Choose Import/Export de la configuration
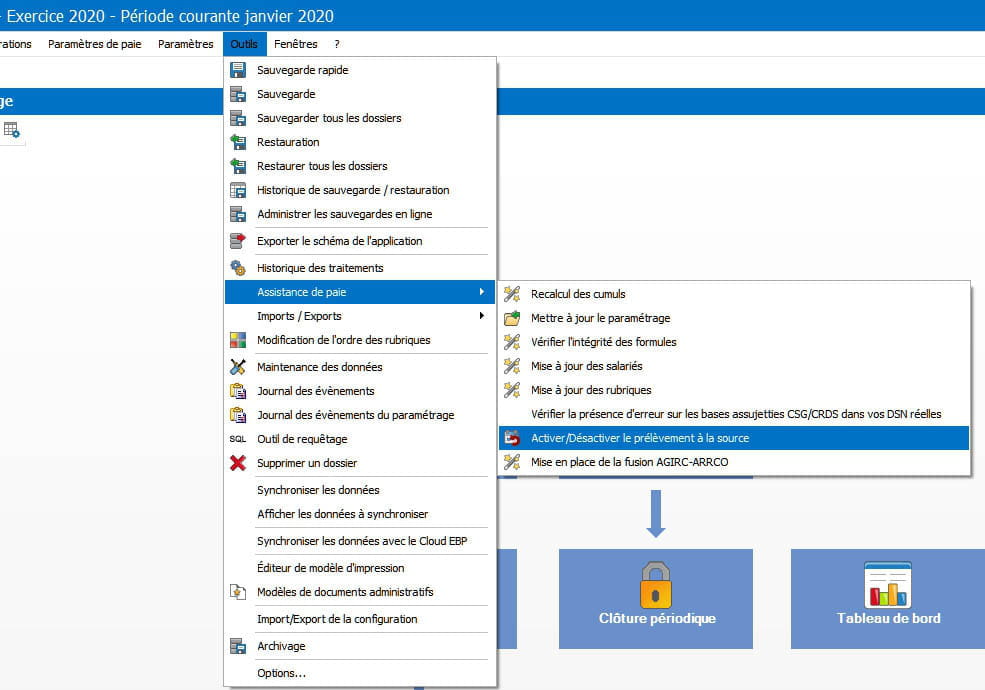Viewport: 985px width, 690px height. click(x=360, y=619)
